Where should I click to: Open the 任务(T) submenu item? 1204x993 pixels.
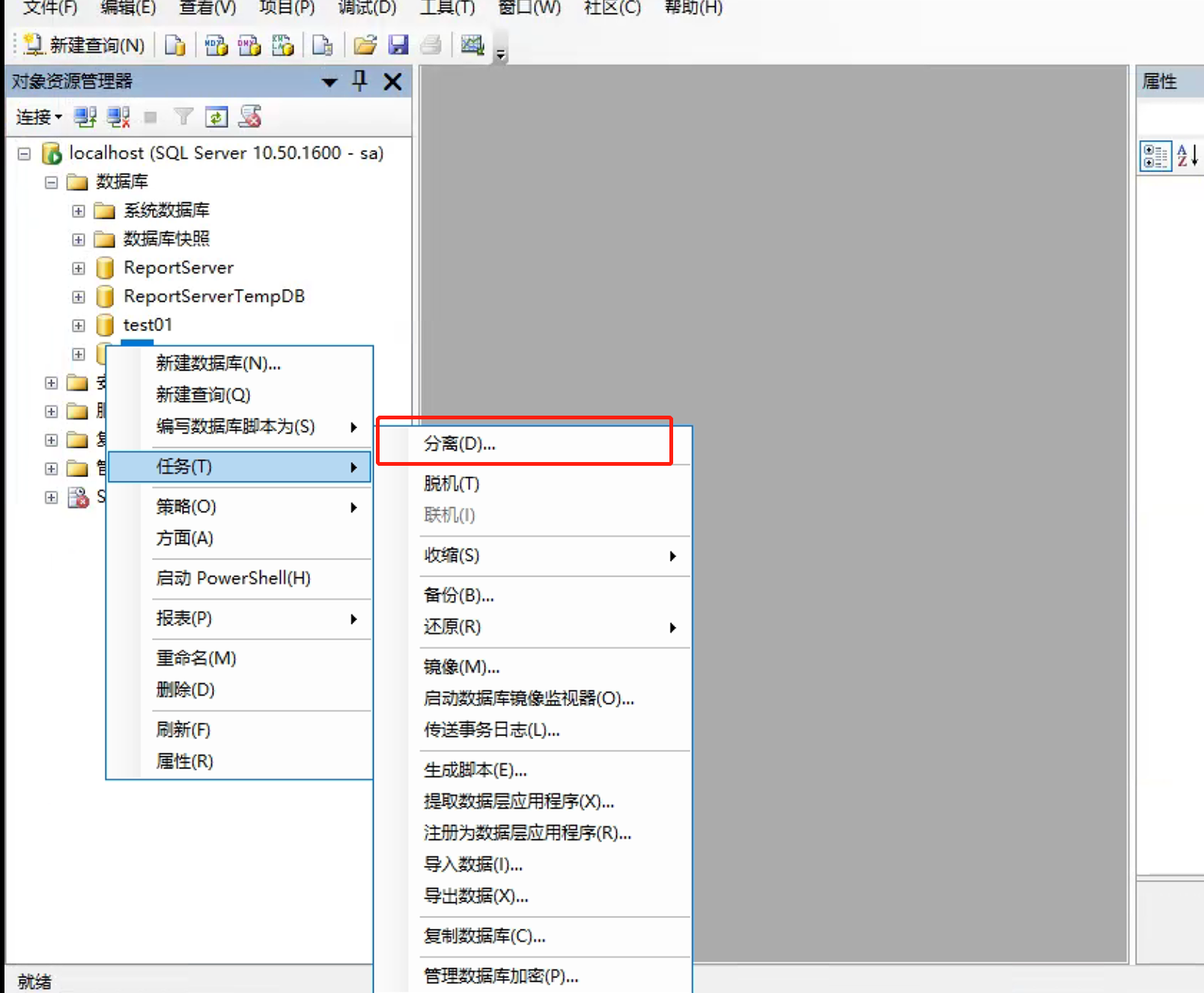(240, 467)
